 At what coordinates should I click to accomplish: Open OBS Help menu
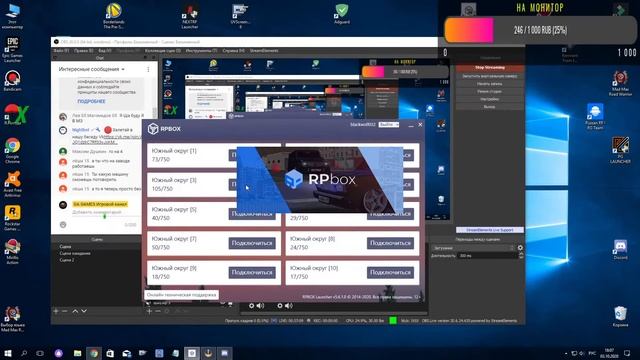pos(233,51)
